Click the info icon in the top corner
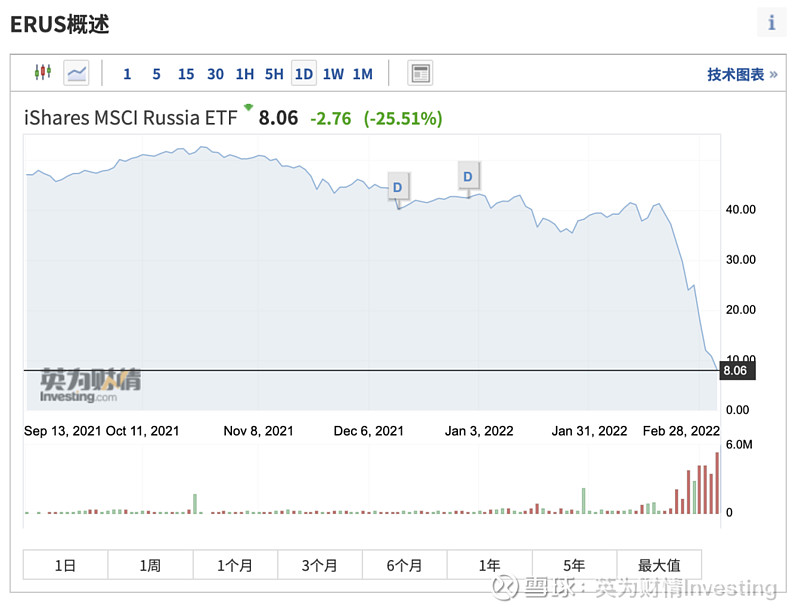Screen dimensions: 800x612 [x=771, y=22]
